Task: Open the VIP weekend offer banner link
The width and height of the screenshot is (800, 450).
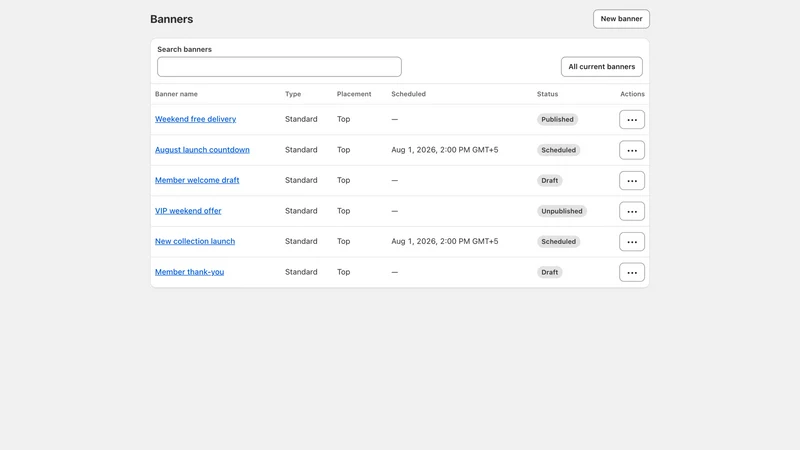Action: click(188, 211)
